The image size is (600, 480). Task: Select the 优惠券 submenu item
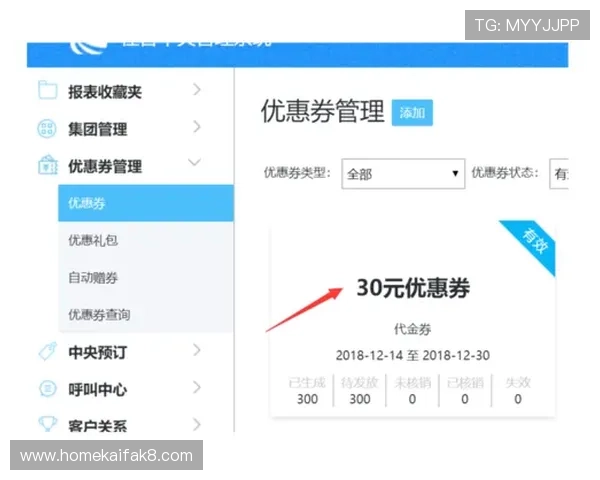click(x=146, y=203)
